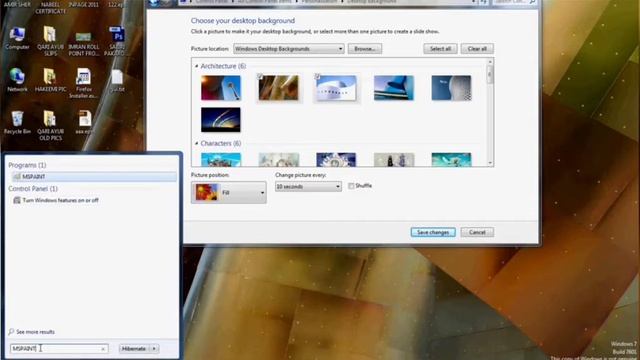Screen dimensions: 640x360
Task: Select the first Architecture wallpaper thumbnail
Action: tap(221, 88)
